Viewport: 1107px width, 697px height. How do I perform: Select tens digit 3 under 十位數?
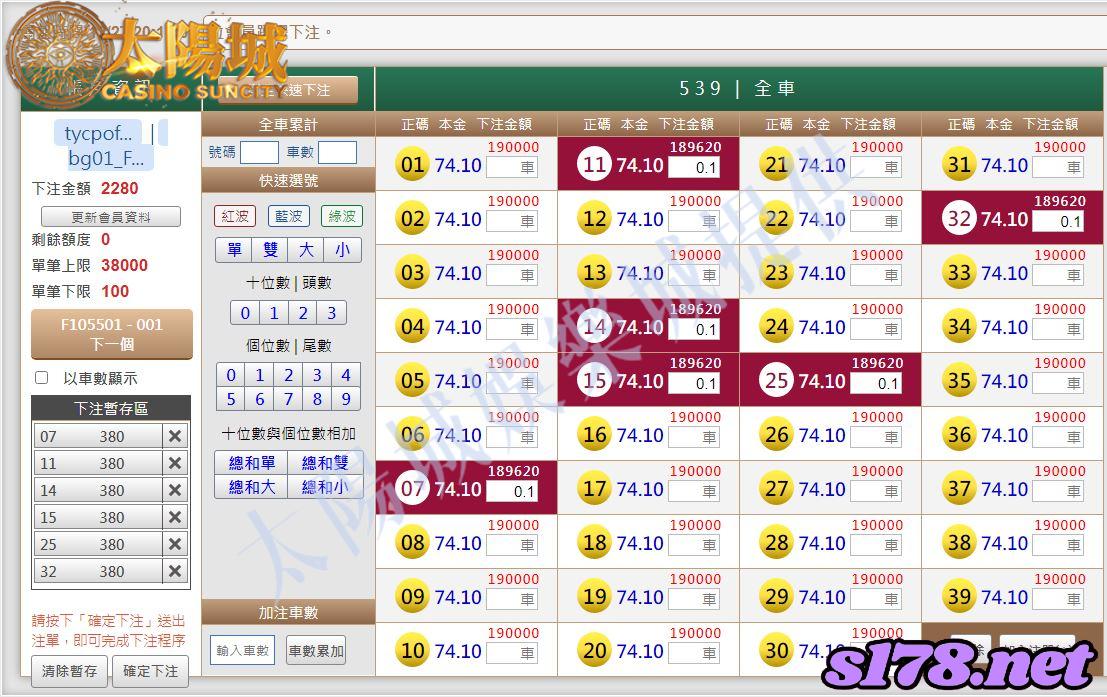pyautogui.click(x=331, y=313)
